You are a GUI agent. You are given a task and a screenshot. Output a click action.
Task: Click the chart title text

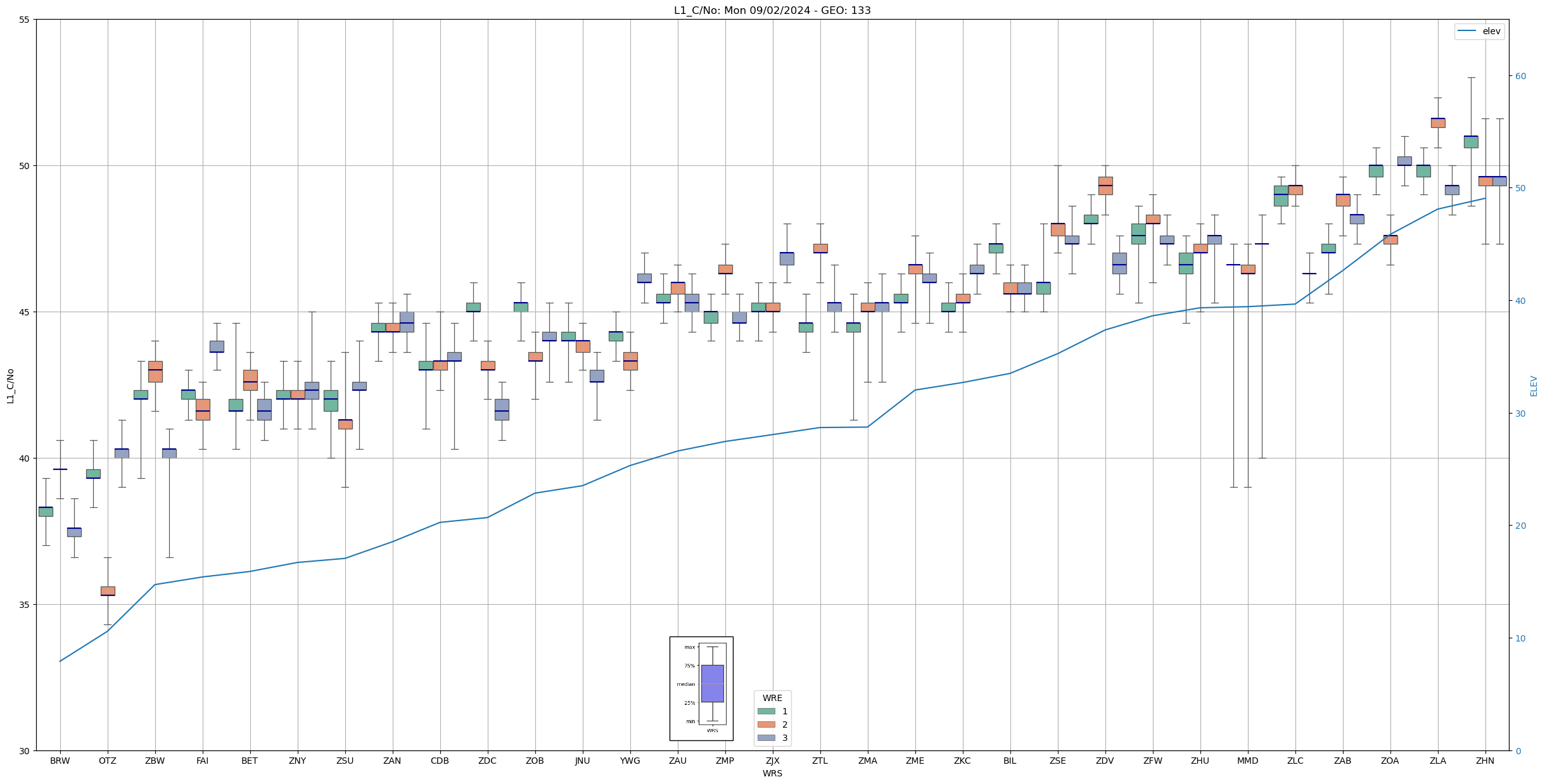pyautogui.click(x=772, y=10)
